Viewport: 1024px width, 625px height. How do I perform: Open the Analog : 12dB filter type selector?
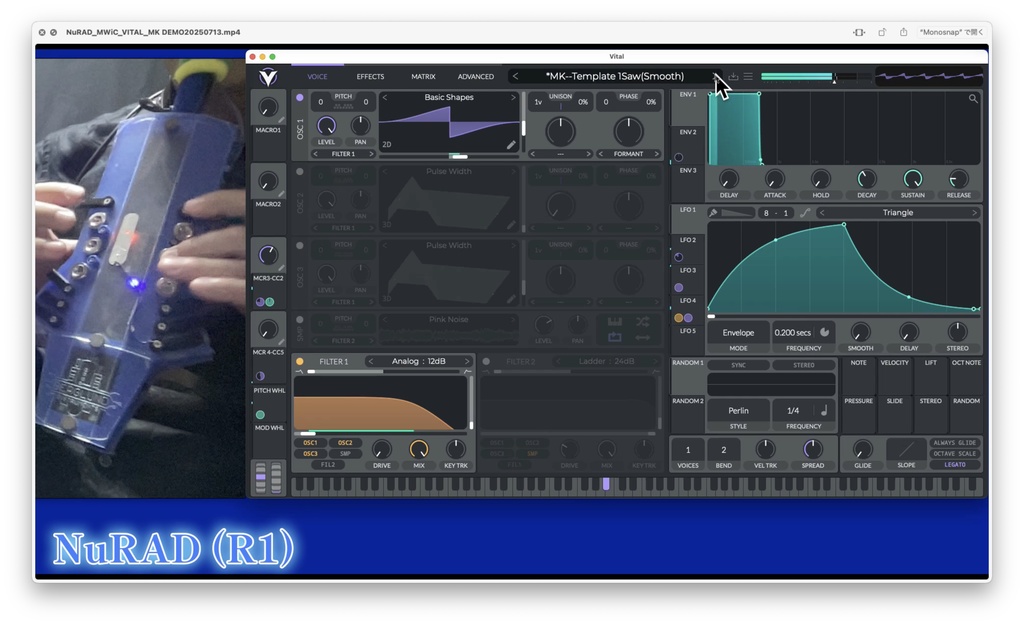(419, 361)
